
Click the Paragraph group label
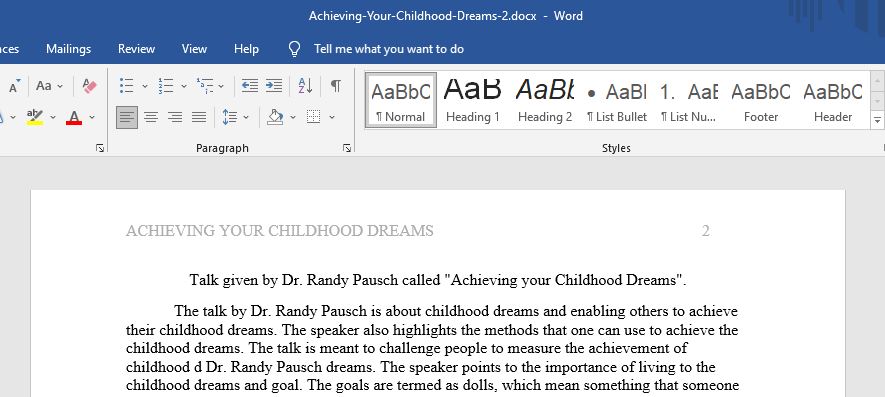tap(222, 148)
